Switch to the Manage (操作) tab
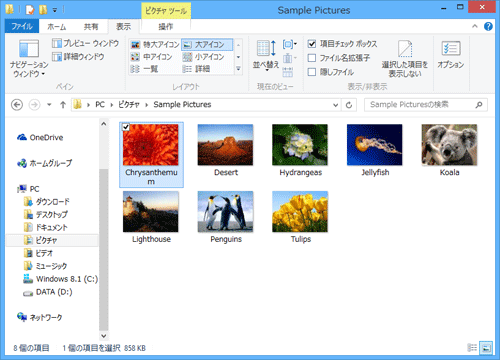This screenshot has width=500, height=360. pyautogui.click(x=166, y=27)
